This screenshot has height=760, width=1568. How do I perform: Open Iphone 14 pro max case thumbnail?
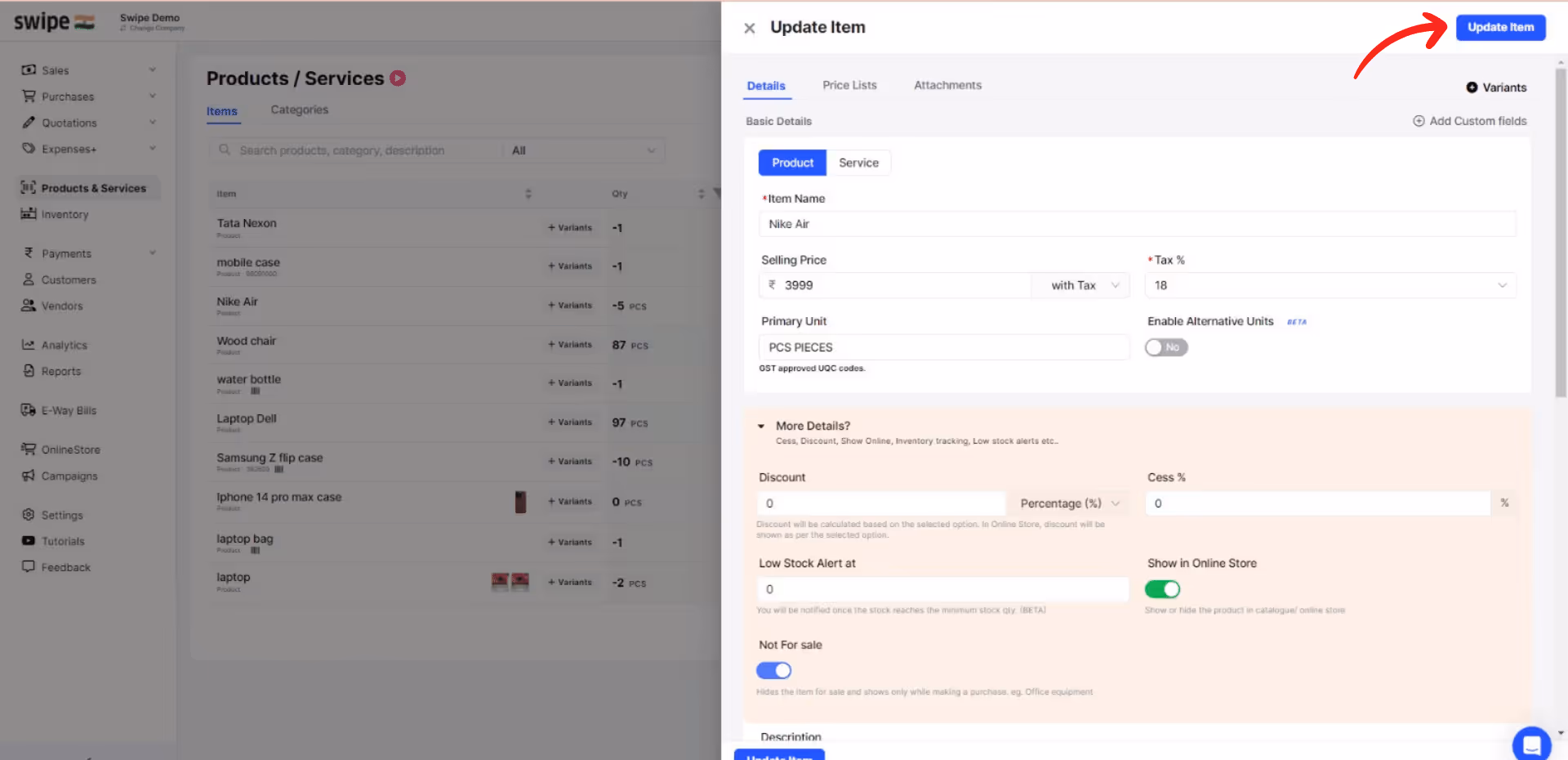(520, 502)
